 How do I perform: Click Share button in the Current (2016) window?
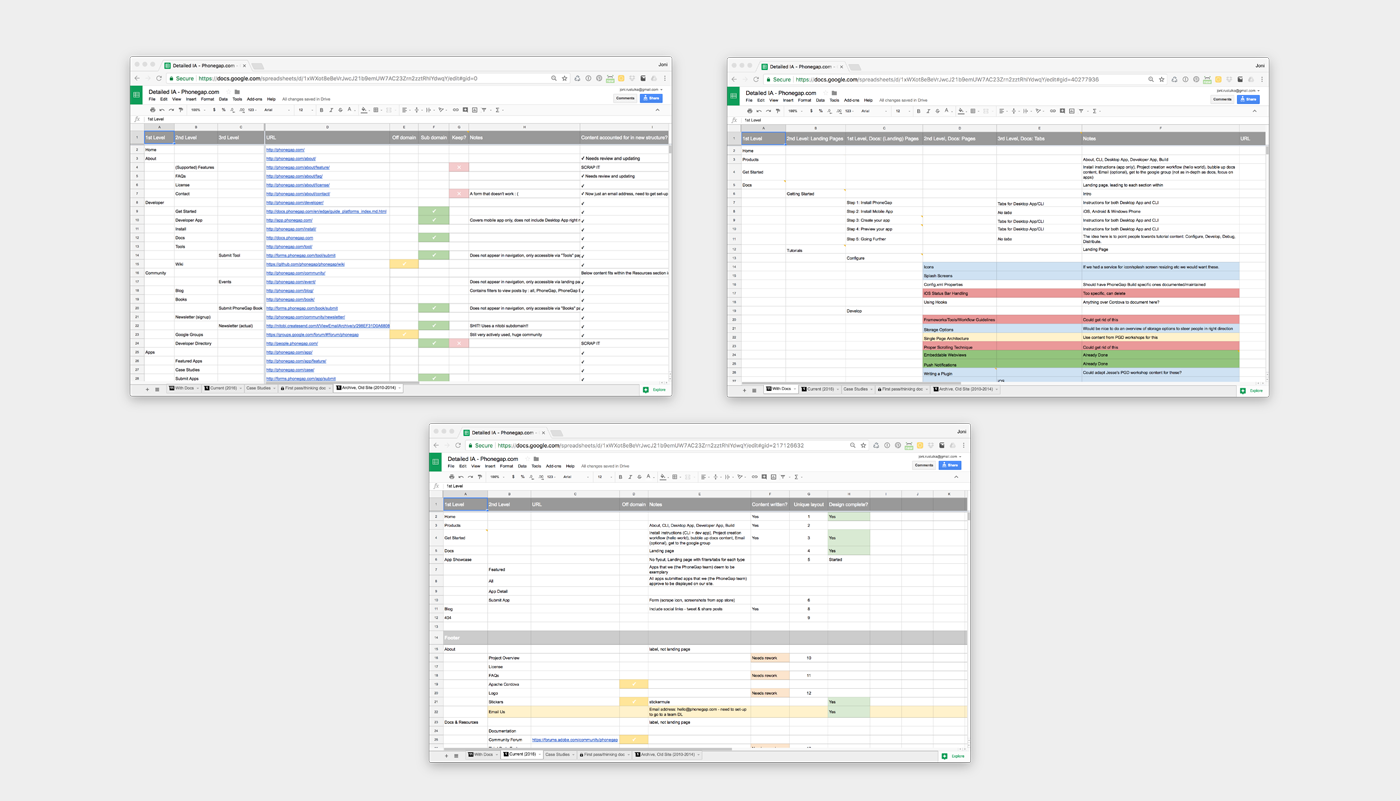pos(949,465)
